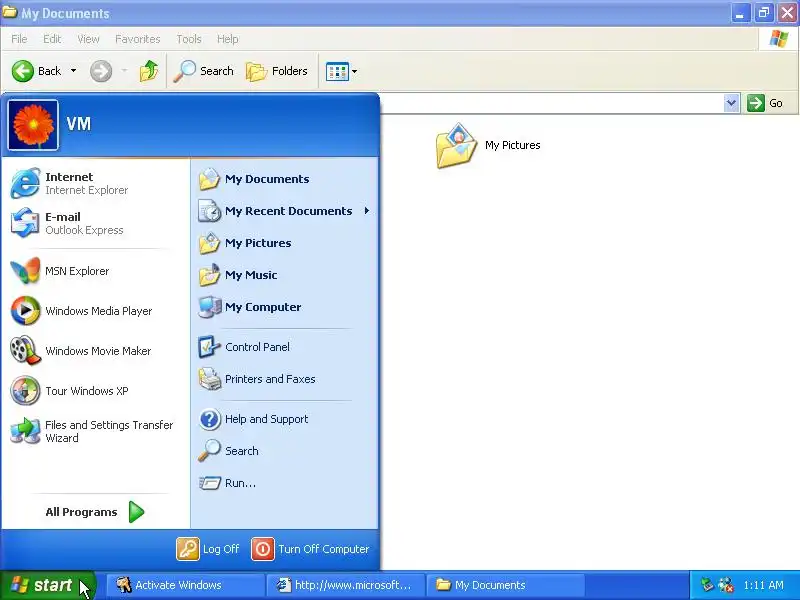Click the network connection tray icon

coord(725,585)
